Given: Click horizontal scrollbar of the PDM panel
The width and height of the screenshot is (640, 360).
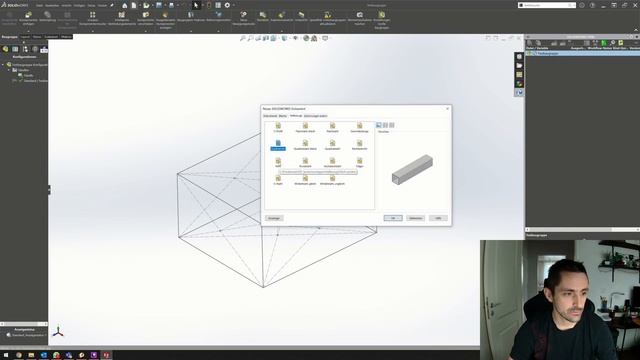Looking at the screenshot, I should point(582,229).
